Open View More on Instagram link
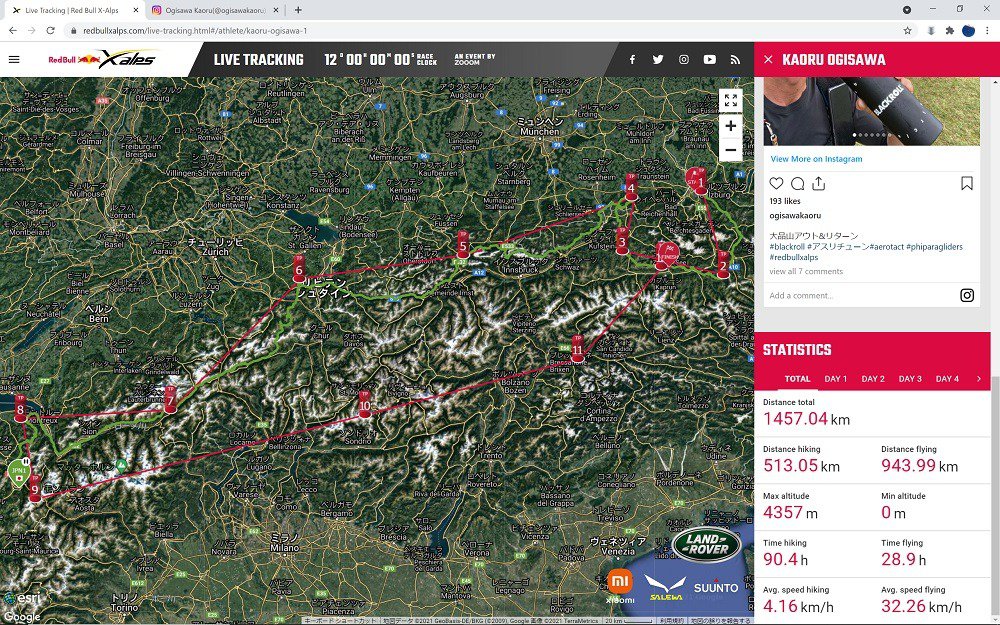 816,159
